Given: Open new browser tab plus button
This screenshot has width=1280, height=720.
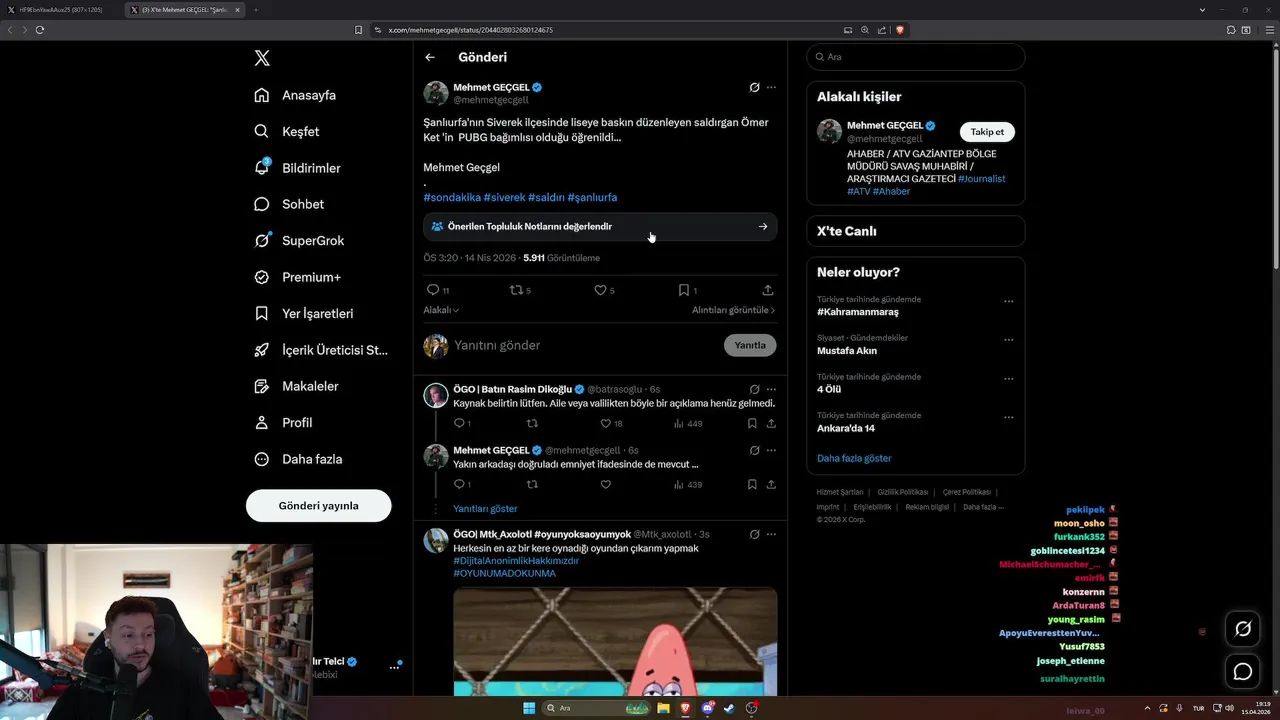Looking at the screenshot, I should coord(256,9).
